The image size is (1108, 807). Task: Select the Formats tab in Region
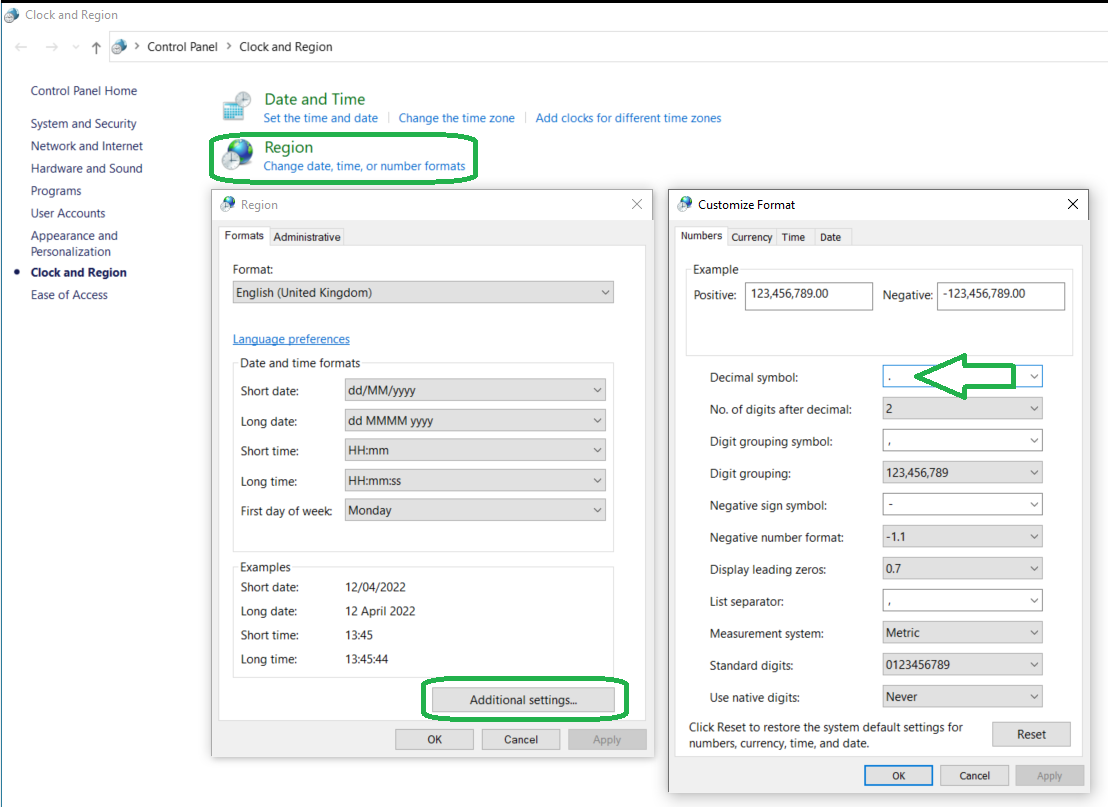[x=244, y=236]
